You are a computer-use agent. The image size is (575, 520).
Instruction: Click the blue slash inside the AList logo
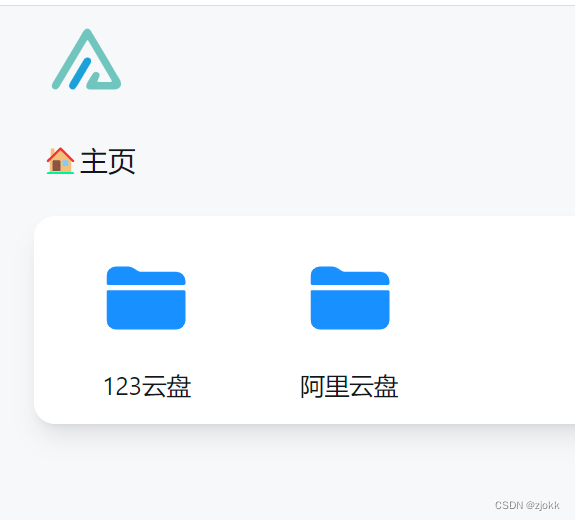tap(80, 73)
